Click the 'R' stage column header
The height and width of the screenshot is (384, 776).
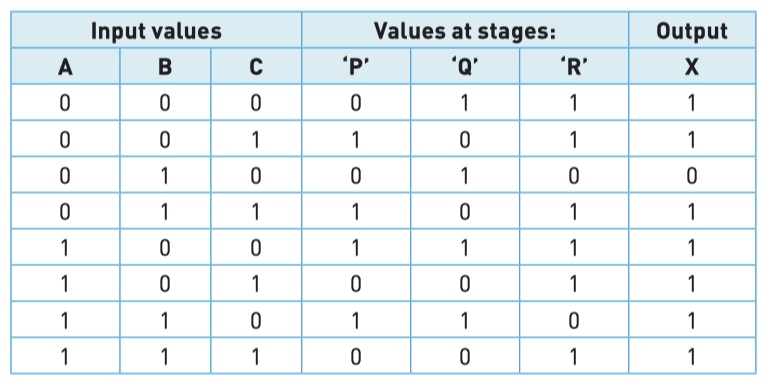(574, 66)
